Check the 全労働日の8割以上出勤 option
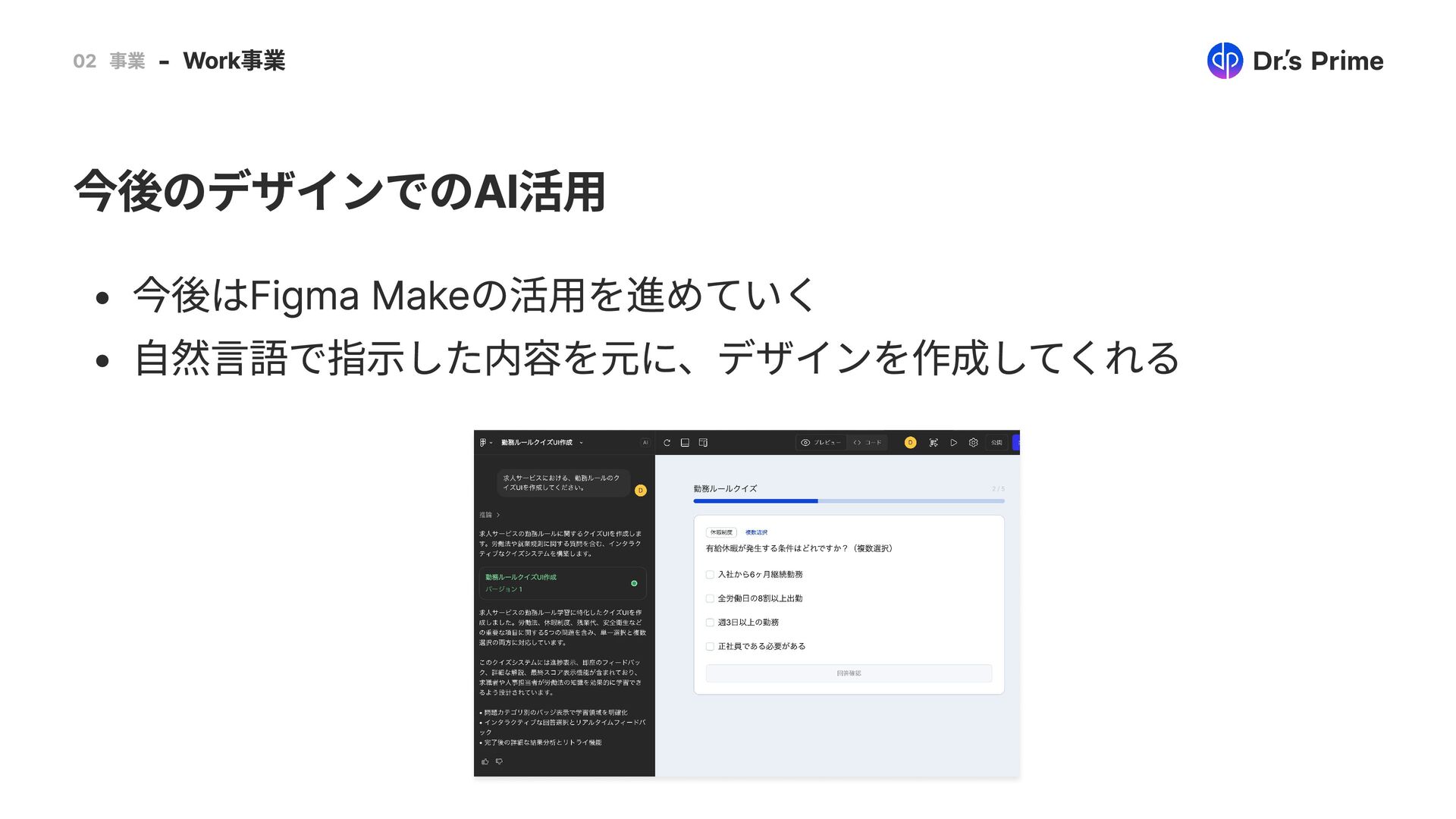This screenshot has height=819, width=1456. (x=710, y=599)
